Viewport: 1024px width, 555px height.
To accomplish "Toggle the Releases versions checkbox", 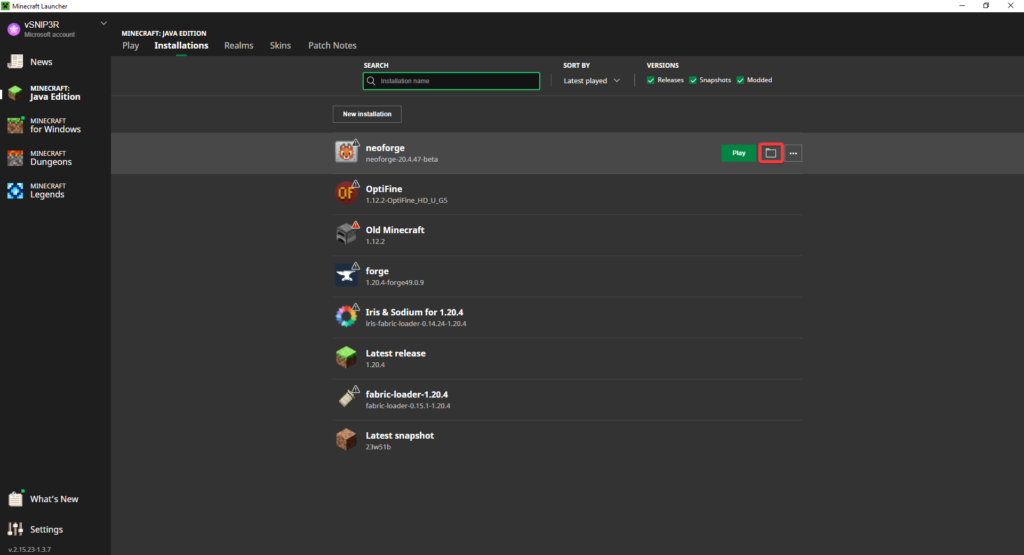I will click(651, 80).
